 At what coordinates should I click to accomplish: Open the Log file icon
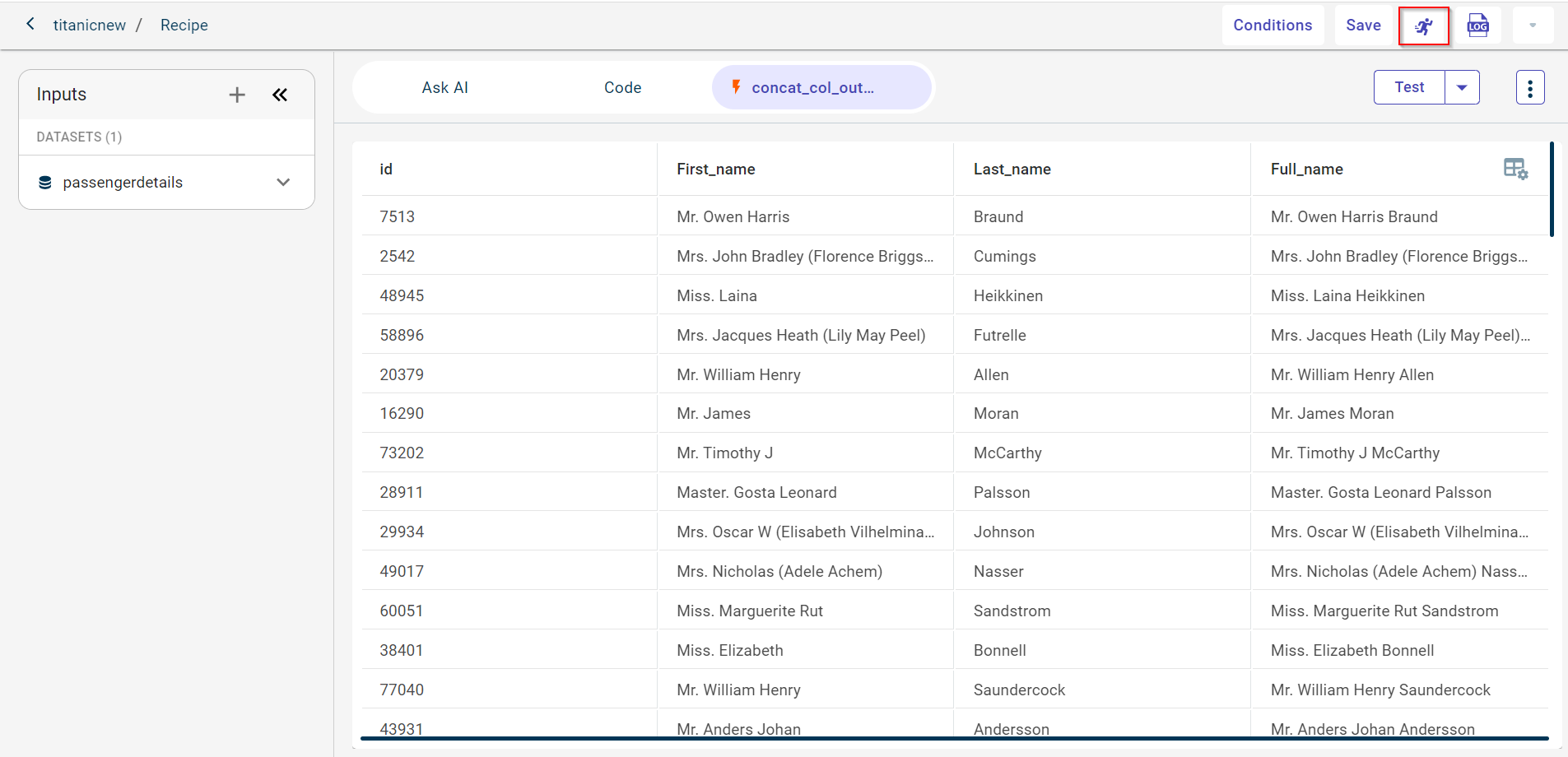click(x=1477, y=26)
